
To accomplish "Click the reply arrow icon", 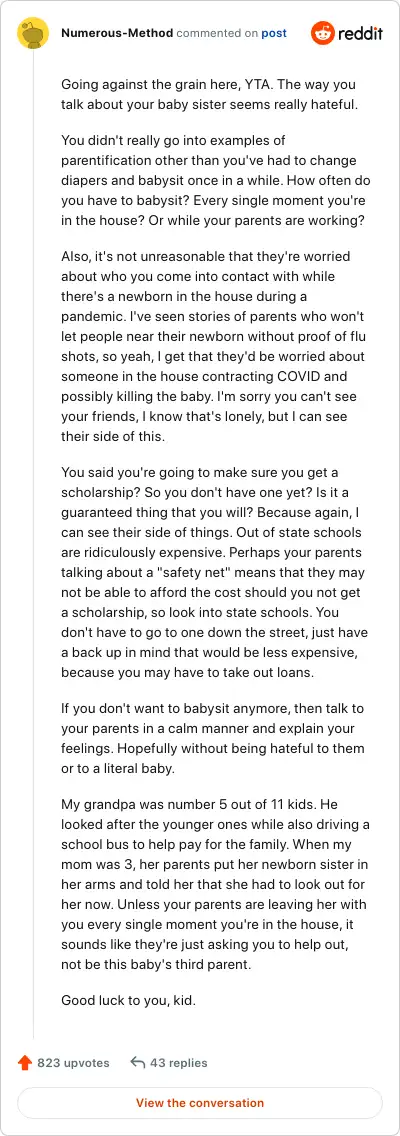I will (x=138, y=1063).
